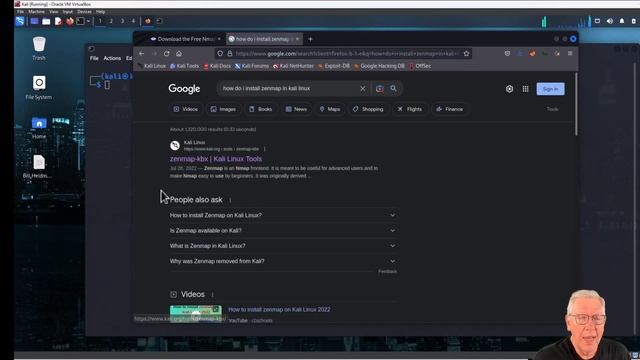
Task: Open a new Firefox tab with plus button
Action: tap(310, 39)
